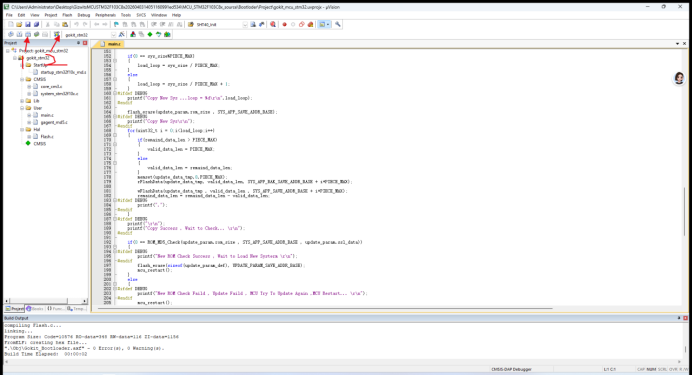Image resolution: width=693 pixels, height=375 pixels.
Task: Switch to the Books tab at panel bottom
Action: coord(34,309)
